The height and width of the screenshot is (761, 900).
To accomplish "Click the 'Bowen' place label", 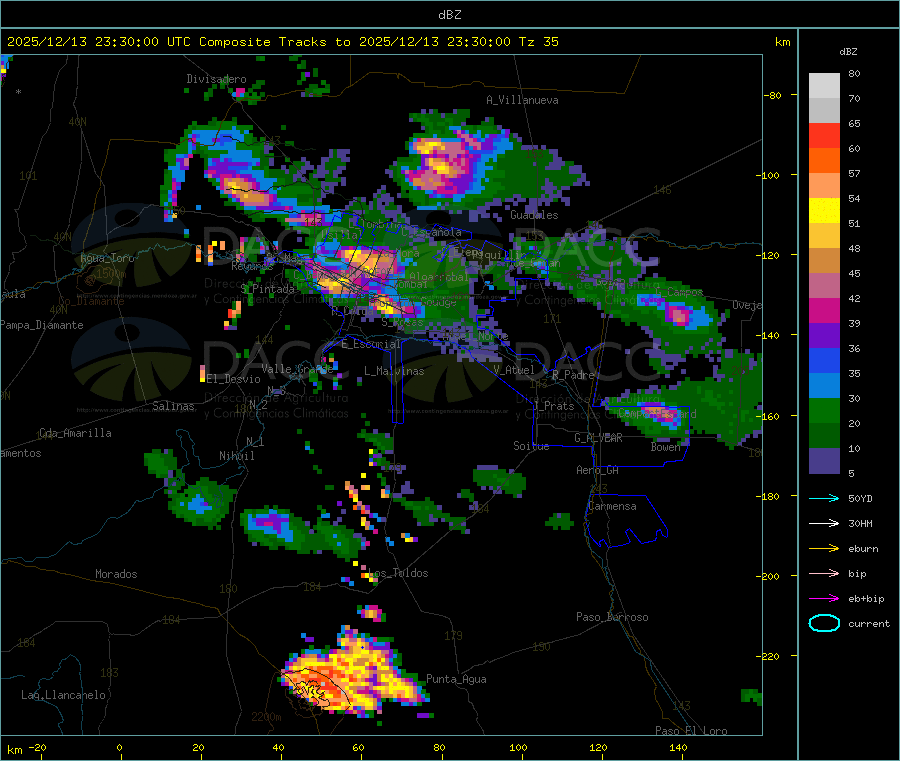I will (x=666, y=447).
